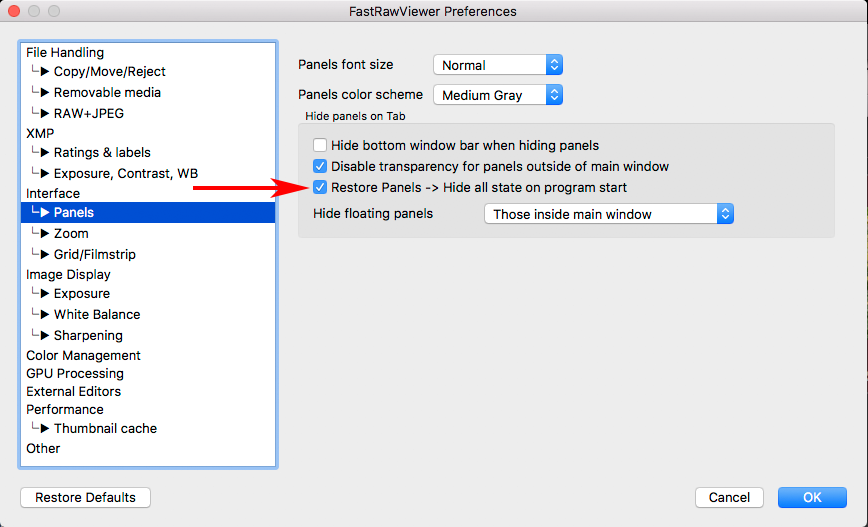Confirm preferences with the OK button

[x=812, y=497]
